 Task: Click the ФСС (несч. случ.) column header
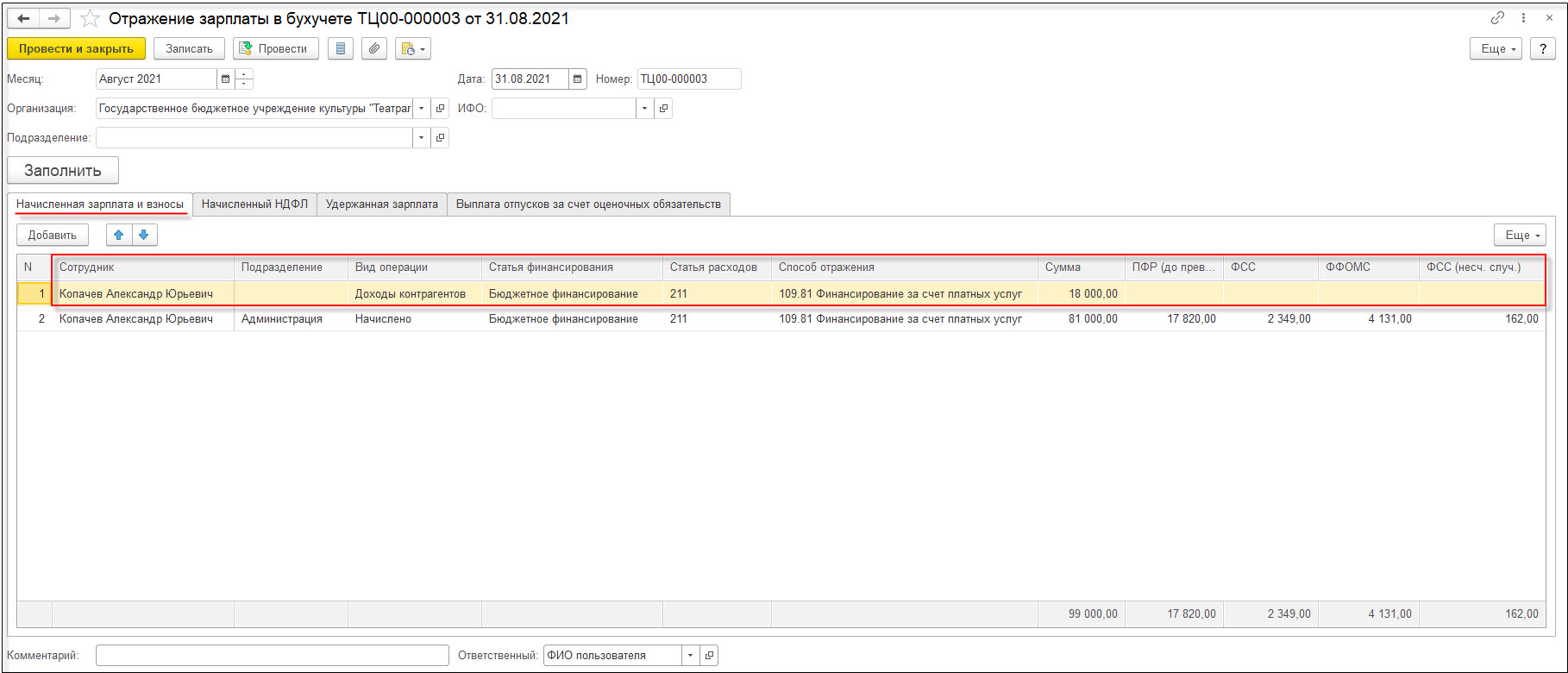tap(1482, 267)
